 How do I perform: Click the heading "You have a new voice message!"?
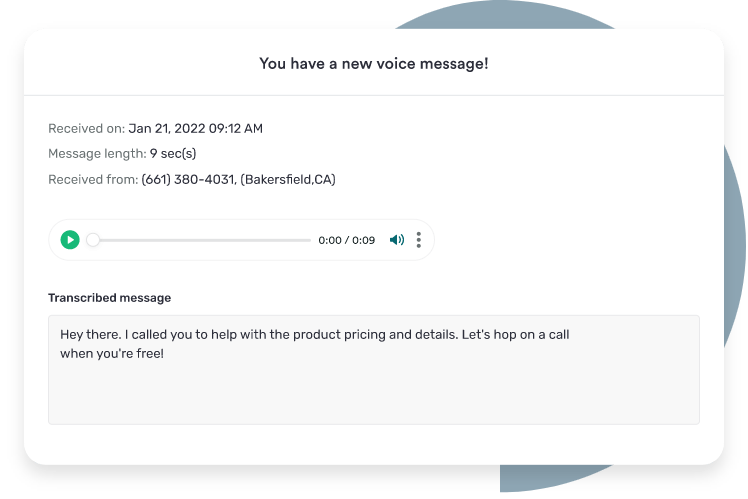pyautogui.click(x=374, y=63)
